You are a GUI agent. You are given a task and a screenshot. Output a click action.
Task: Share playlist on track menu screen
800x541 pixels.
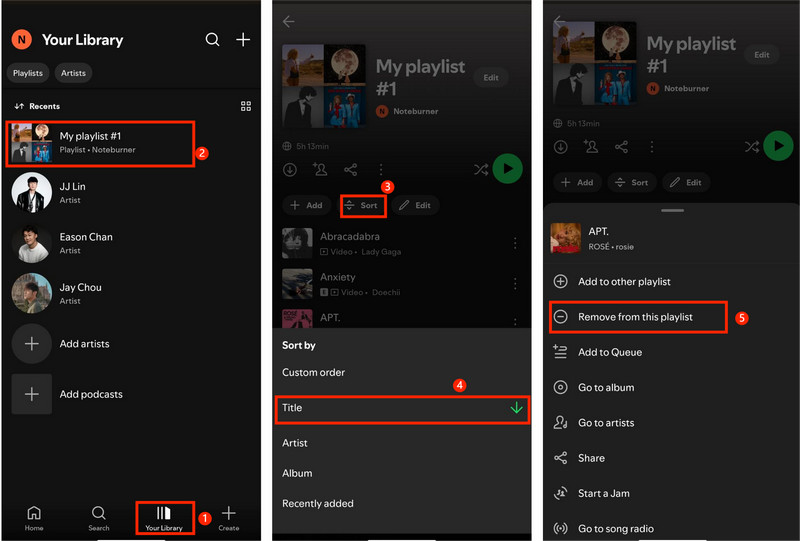[621, 147]
